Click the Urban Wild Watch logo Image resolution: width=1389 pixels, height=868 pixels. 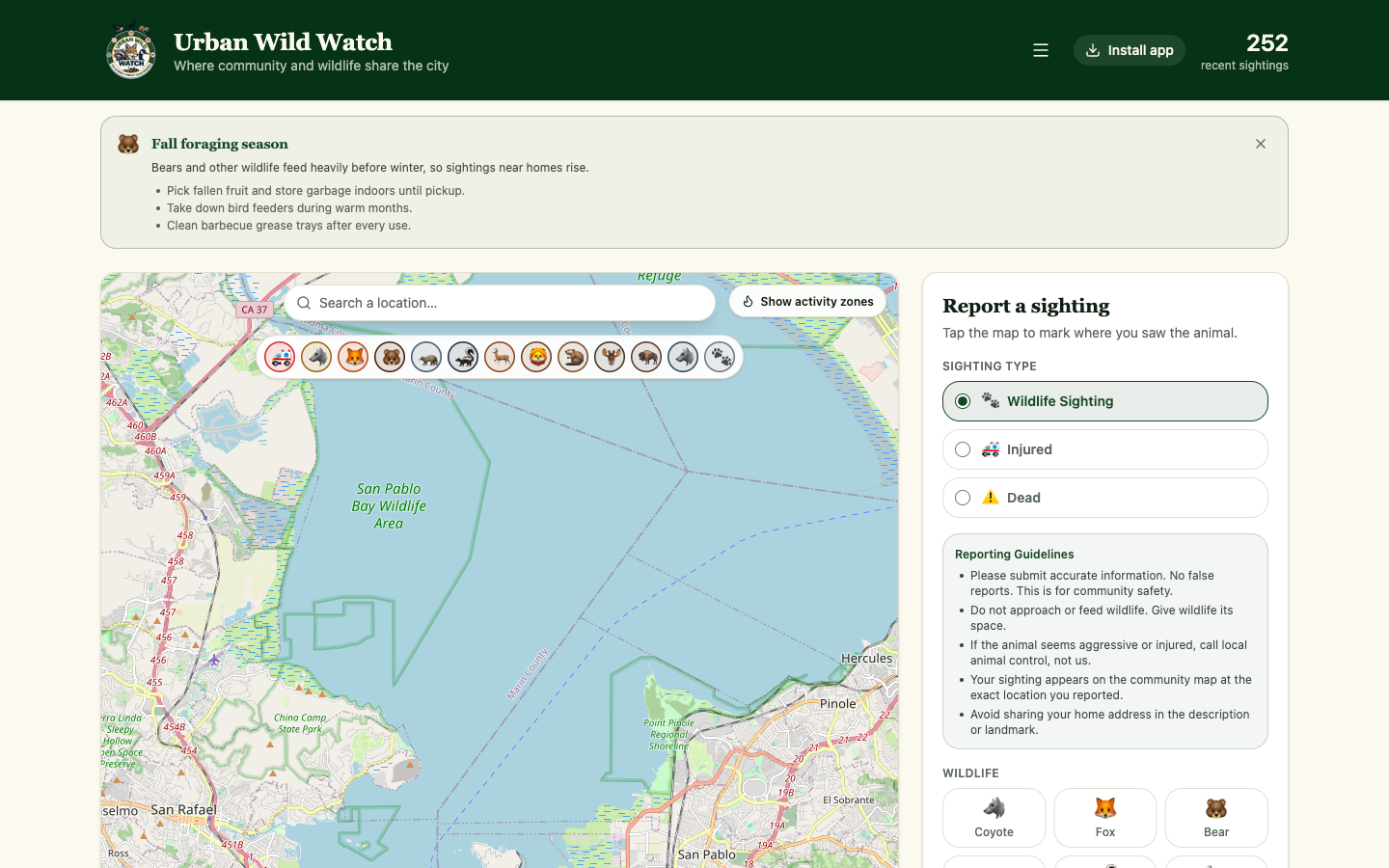[x=131, y=50]
